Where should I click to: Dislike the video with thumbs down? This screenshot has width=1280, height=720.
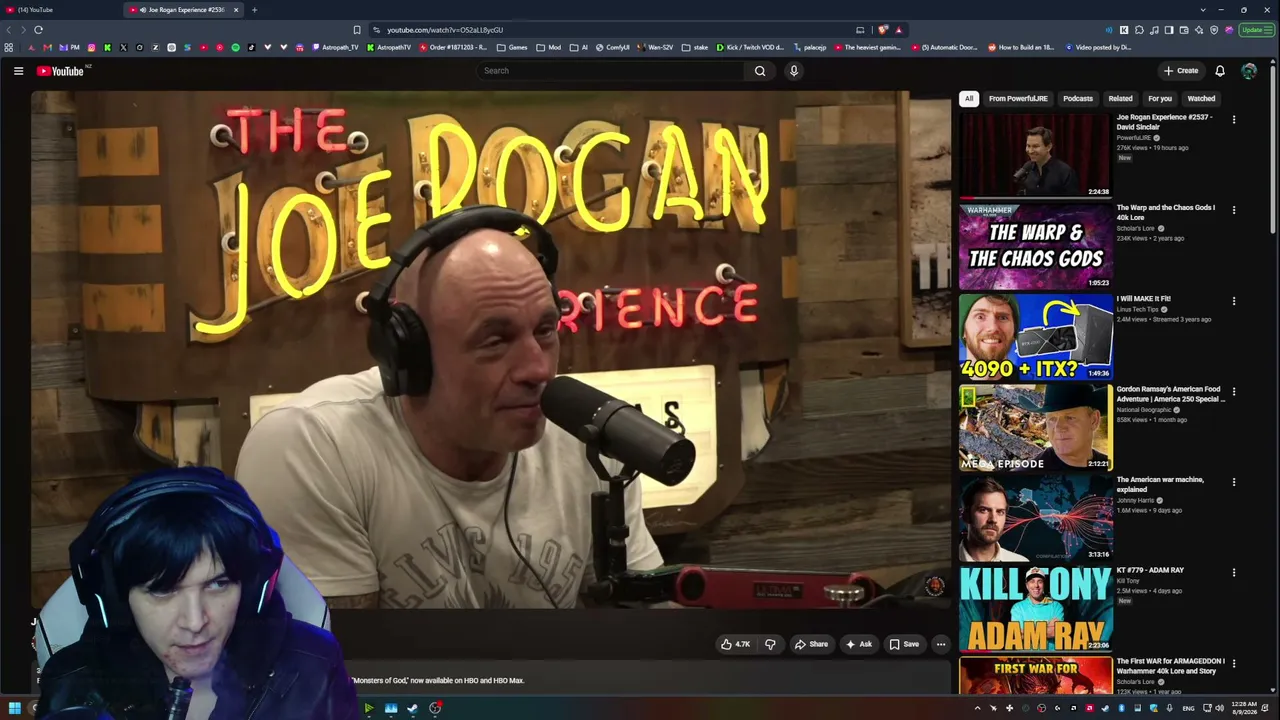(770, 644)
